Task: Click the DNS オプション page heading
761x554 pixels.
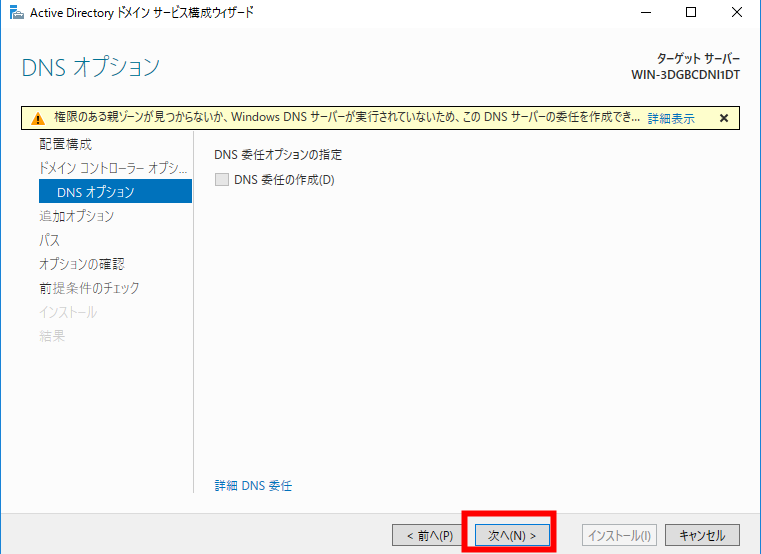Action: click(x=91, y=67)
